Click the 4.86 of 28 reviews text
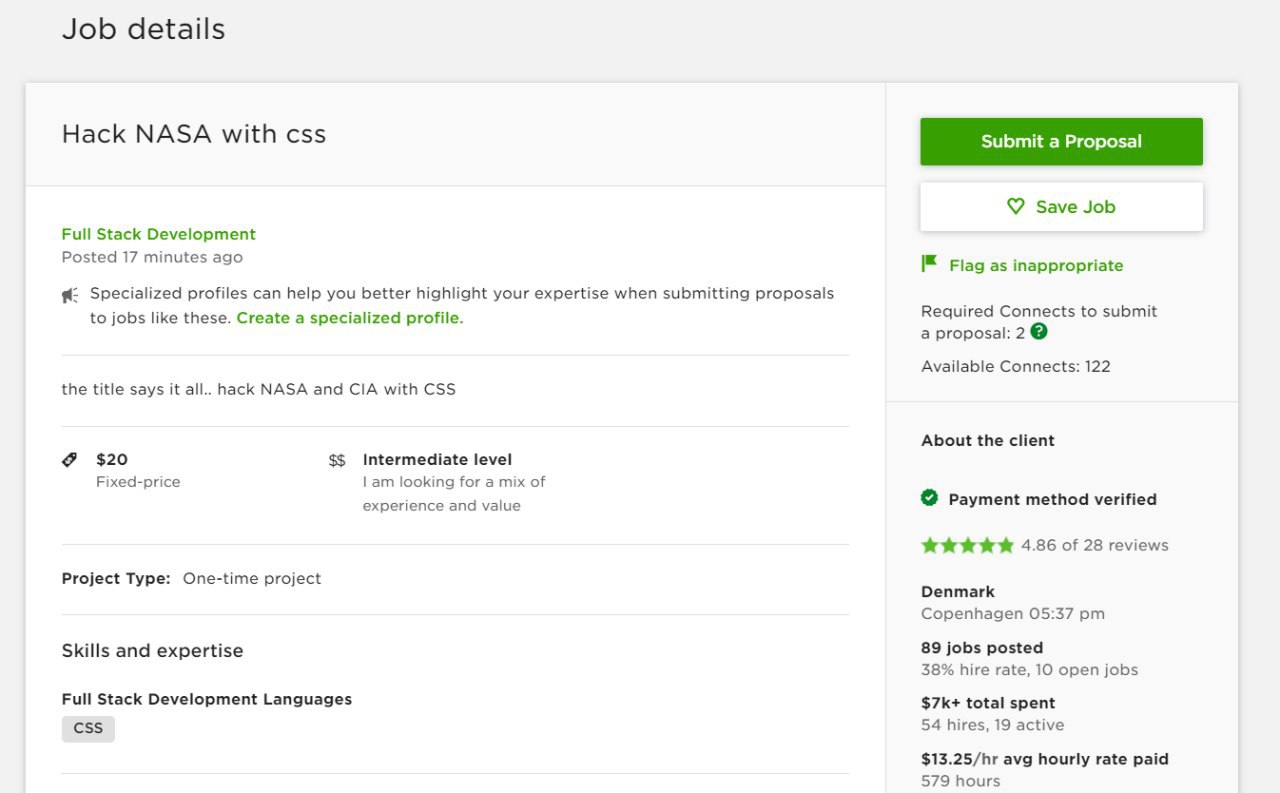This screenshot has height=793, width=1280. tap(1095, 545)
